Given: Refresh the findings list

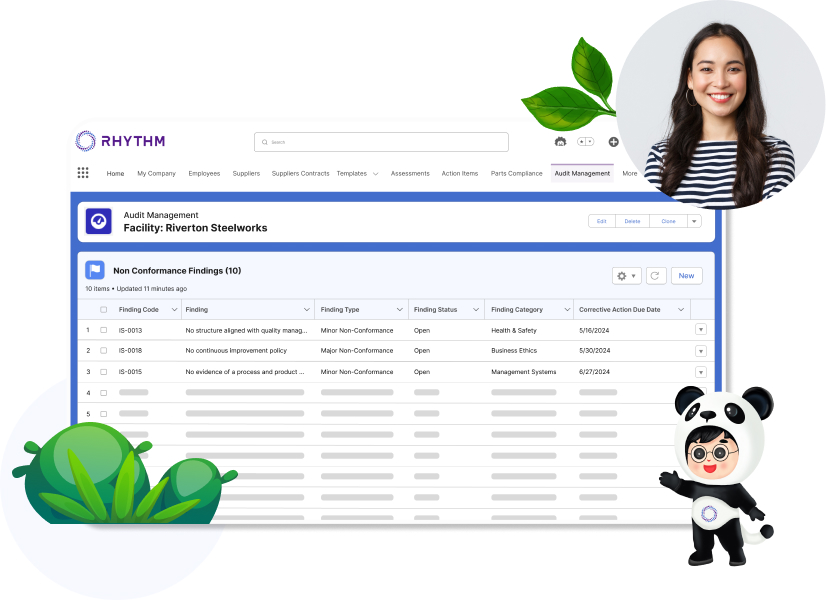Looking at the screenshot, I should [x=656, y=276].
